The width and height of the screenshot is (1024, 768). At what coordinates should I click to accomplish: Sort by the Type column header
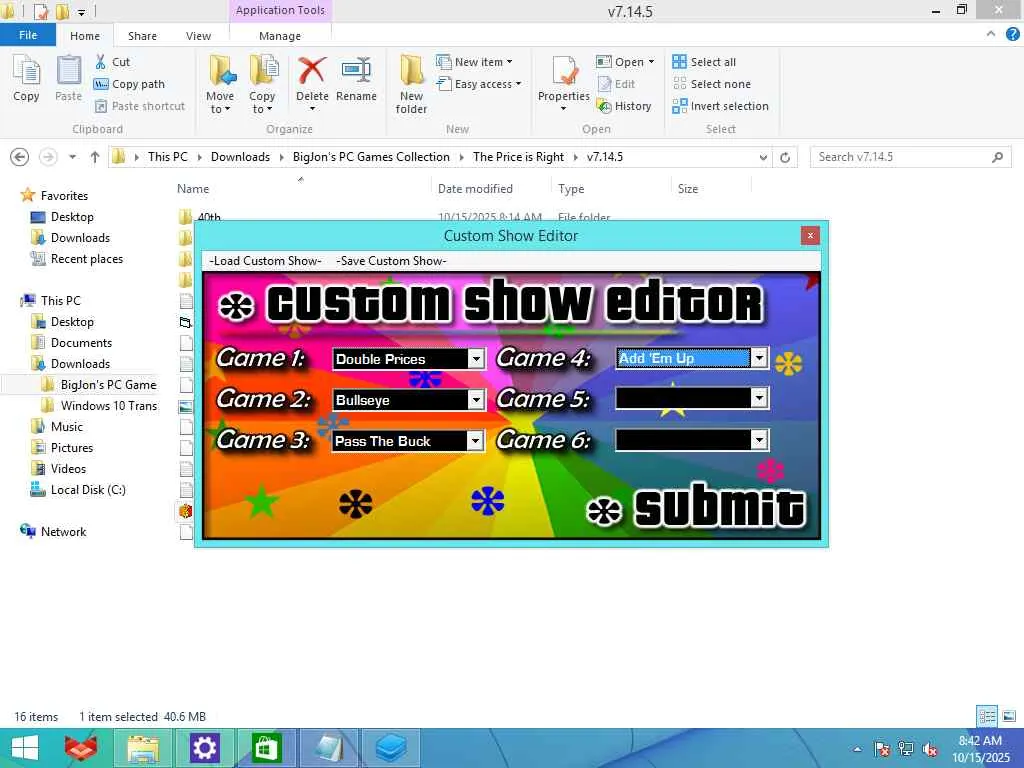click(571, 189)
